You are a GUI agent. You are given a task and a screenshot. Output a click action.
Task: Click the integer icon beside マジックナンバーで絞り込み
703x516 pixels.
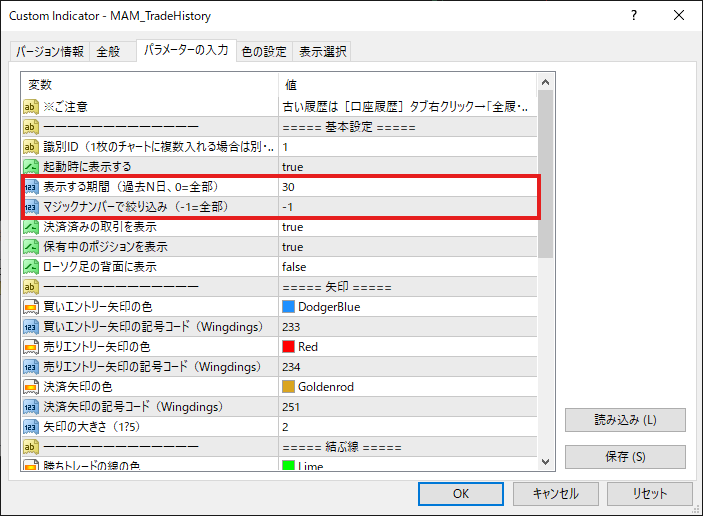pos(30,207)
